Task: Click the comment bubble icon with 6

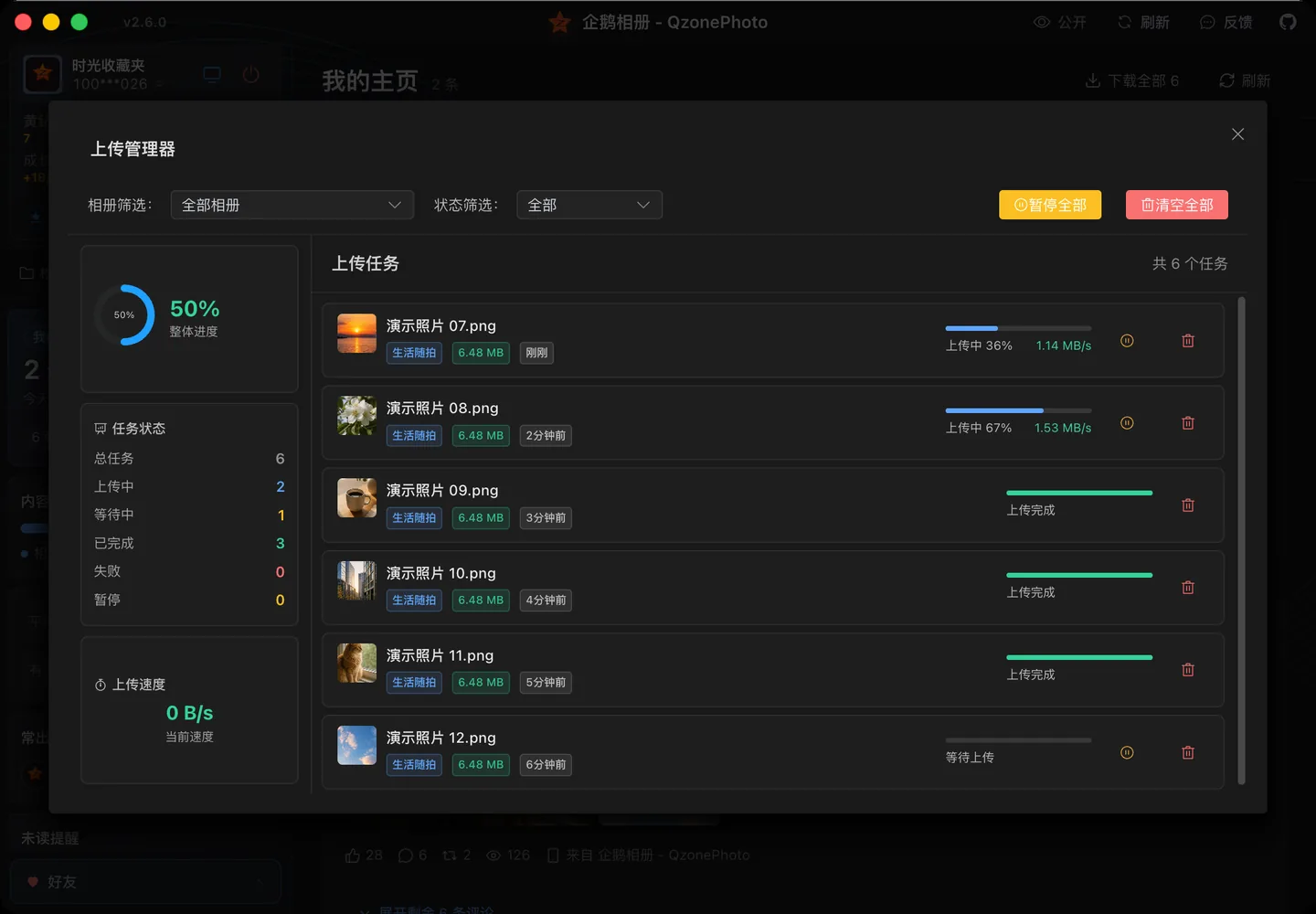Action: click(406, 856)
